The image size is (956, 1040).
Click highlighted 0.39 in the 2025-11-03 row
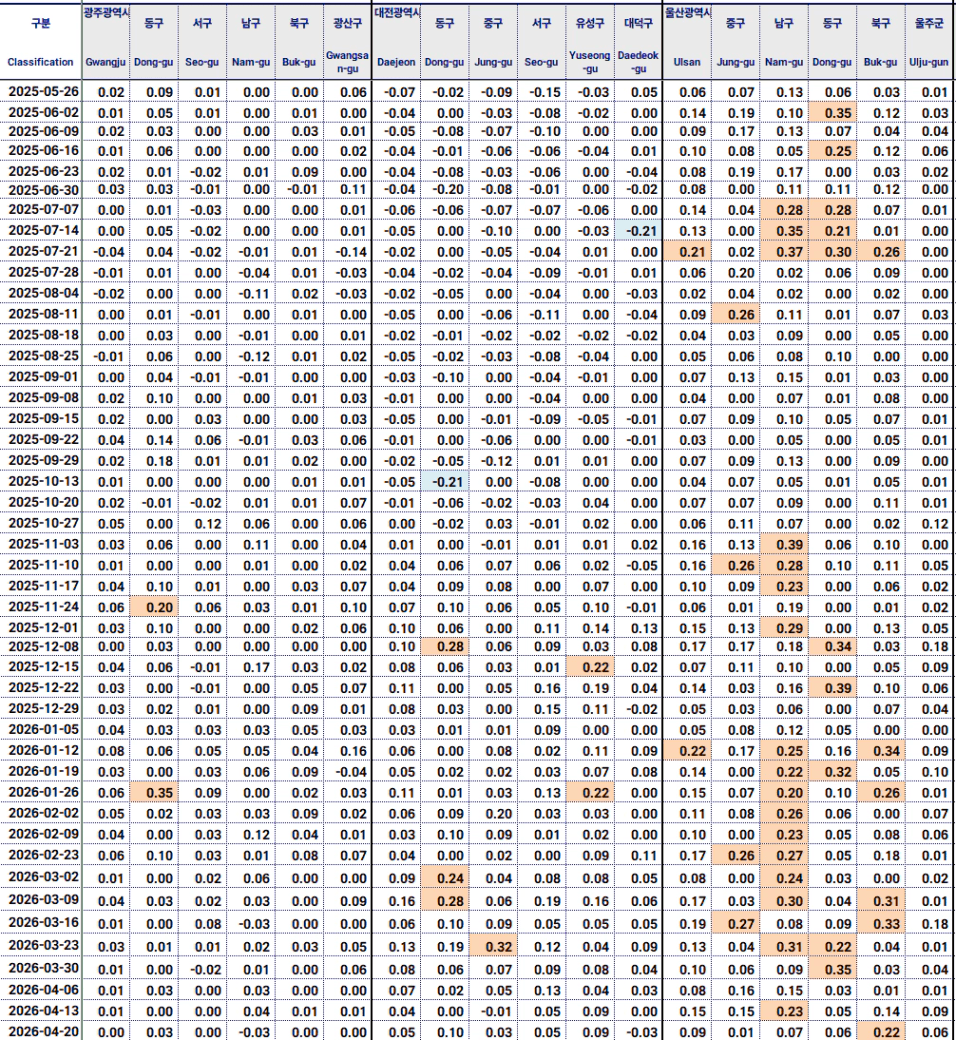tap(784, 545)
